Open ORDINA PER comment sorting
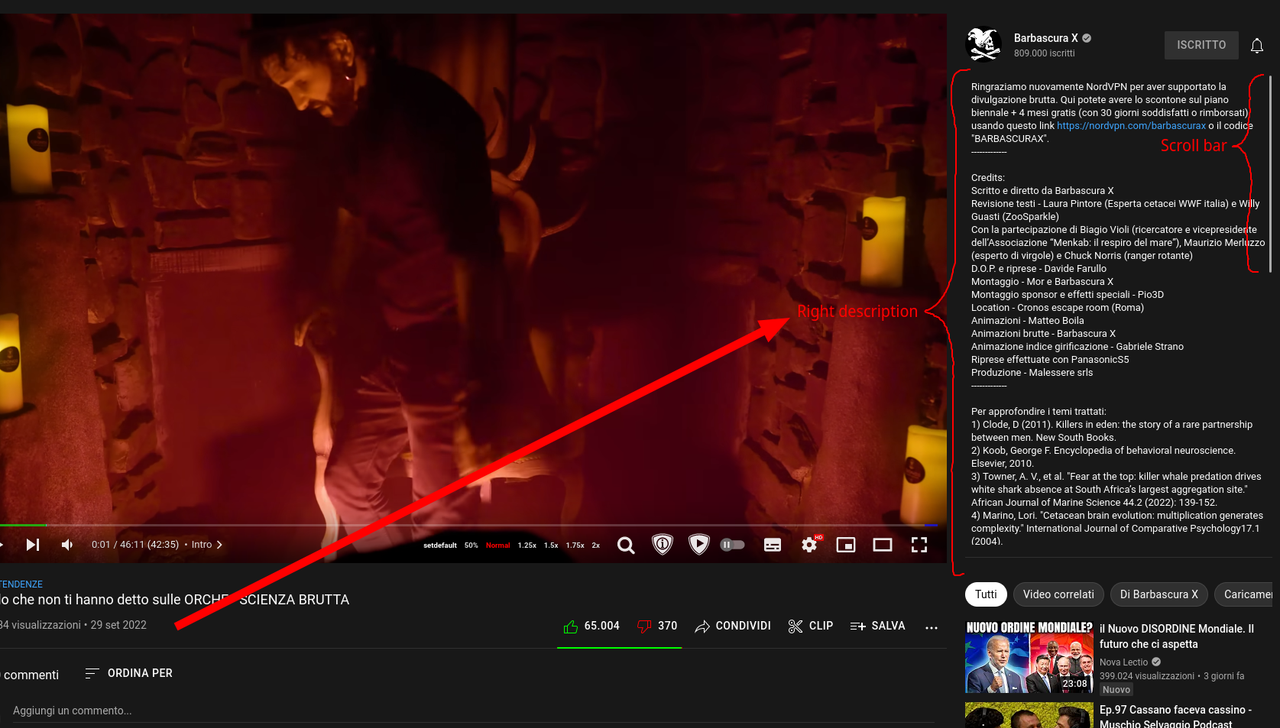 [x=128, y=673]
